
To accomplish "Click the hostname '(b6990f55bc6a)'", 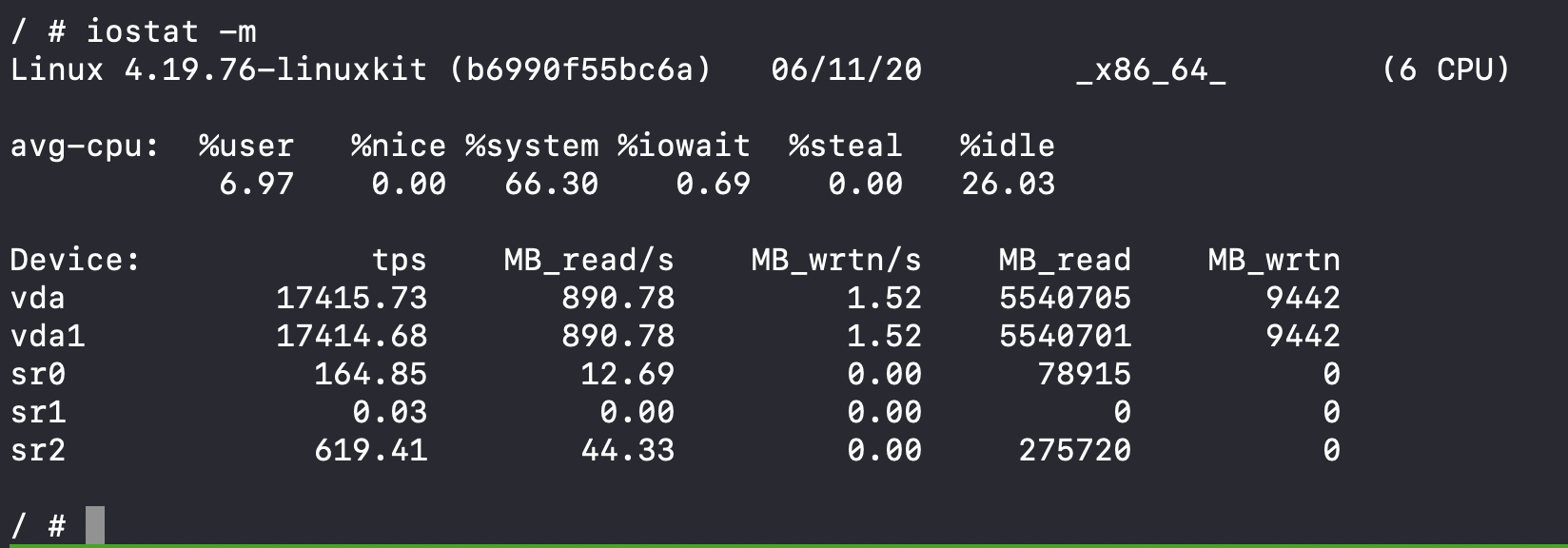I will (x=580, y=69).
